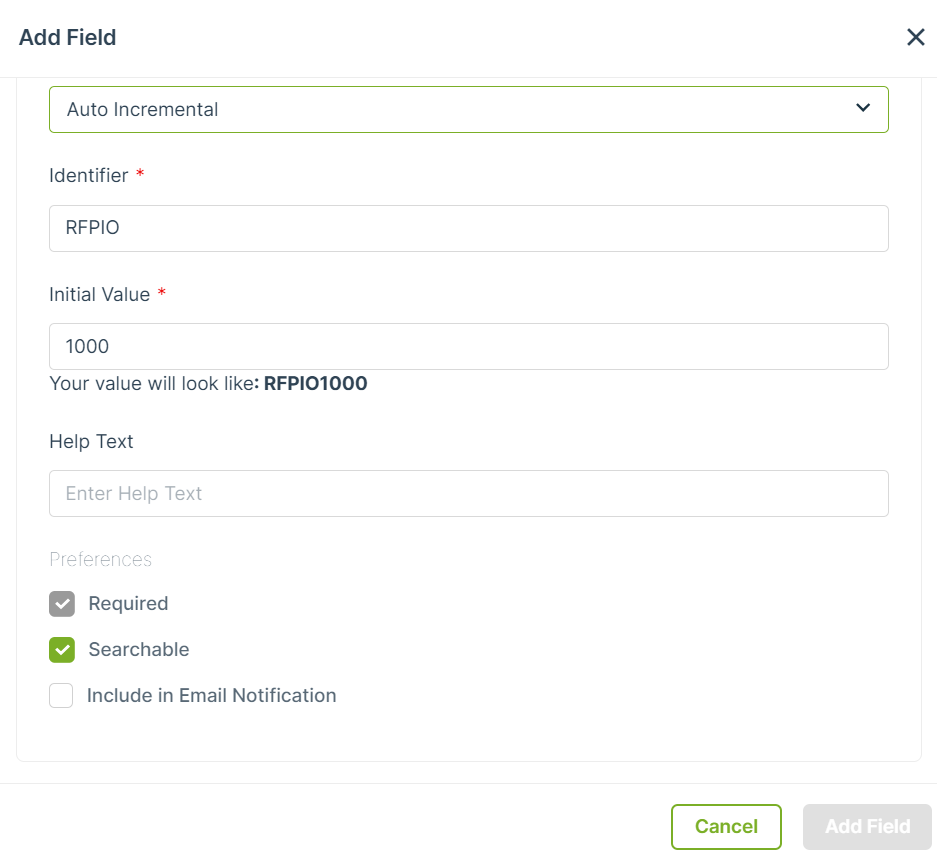
Task: Click the Preferences section heading
Action: coord(100,560)
